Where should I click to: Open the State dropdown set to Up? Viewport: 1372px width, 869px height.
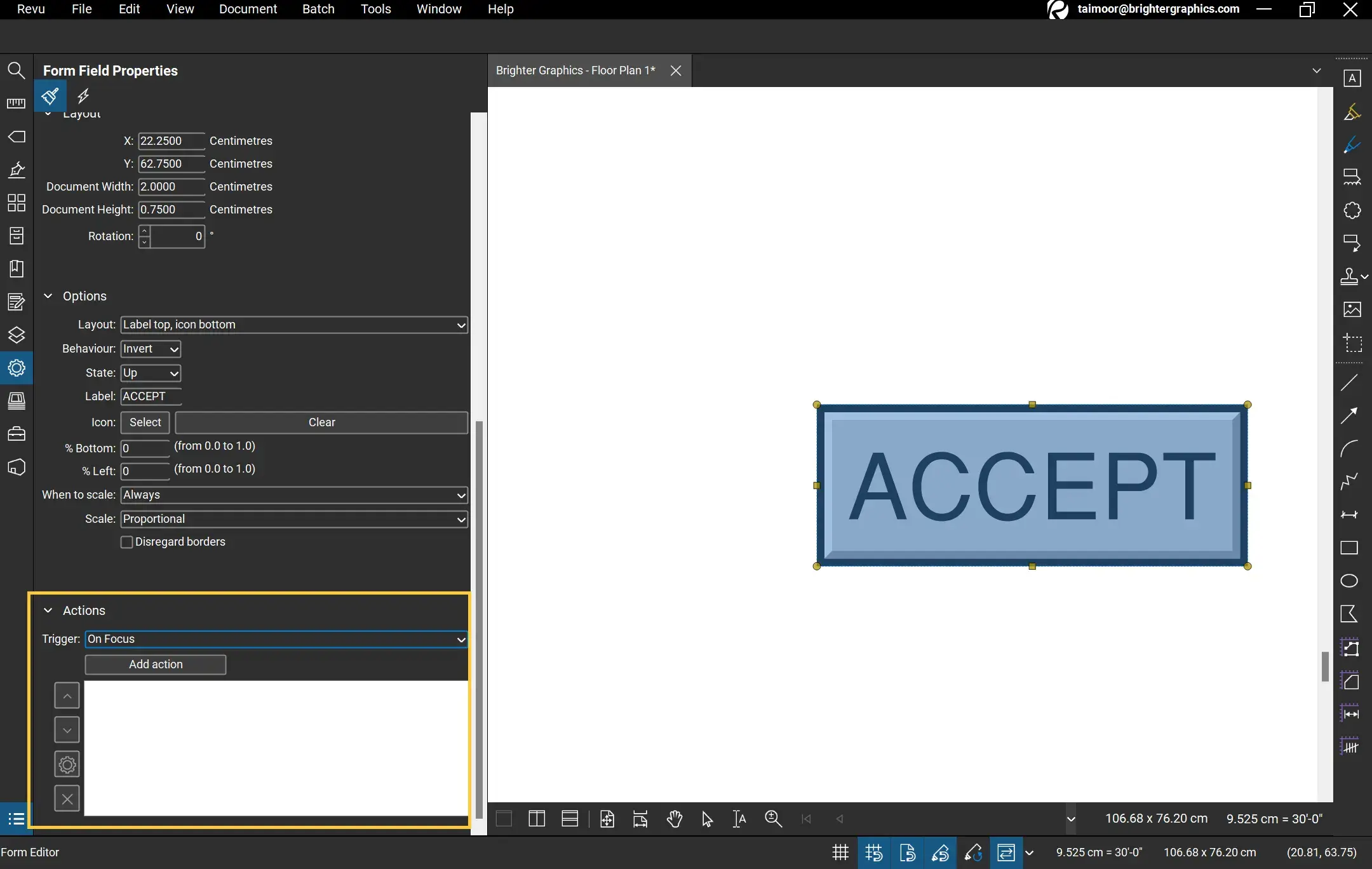[x=151, y=373]
